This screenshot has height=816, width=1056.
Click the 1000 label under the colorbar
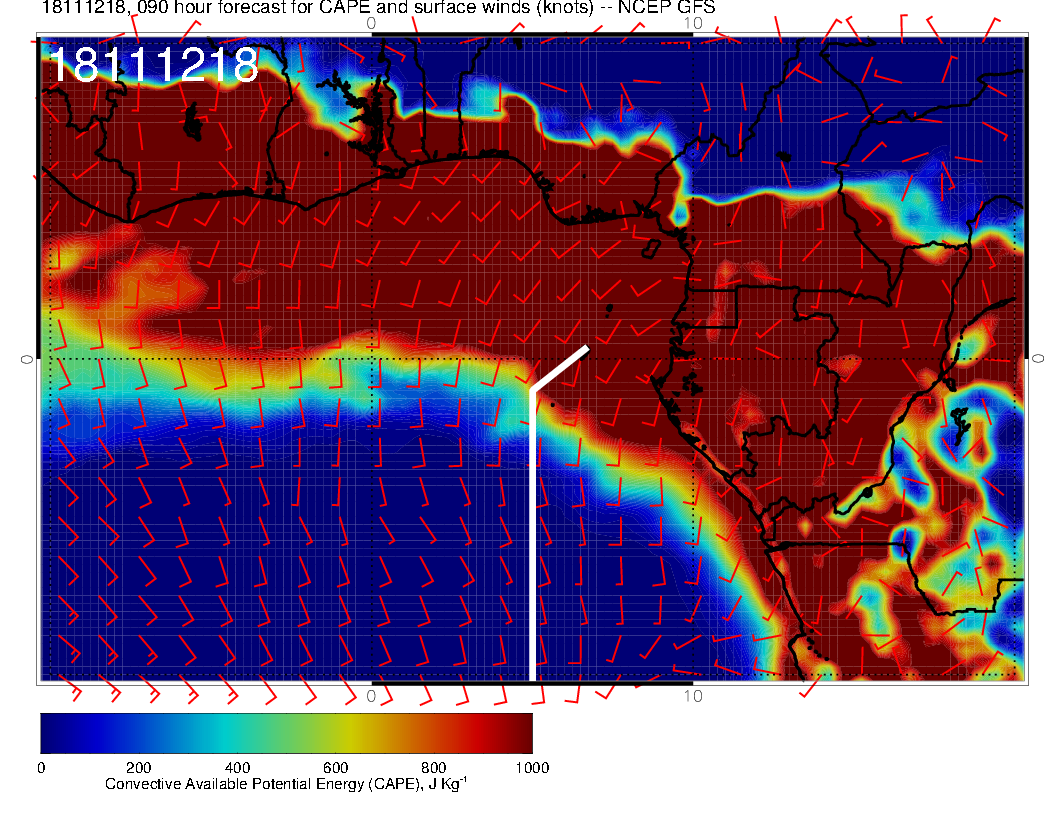pos(531,768)
